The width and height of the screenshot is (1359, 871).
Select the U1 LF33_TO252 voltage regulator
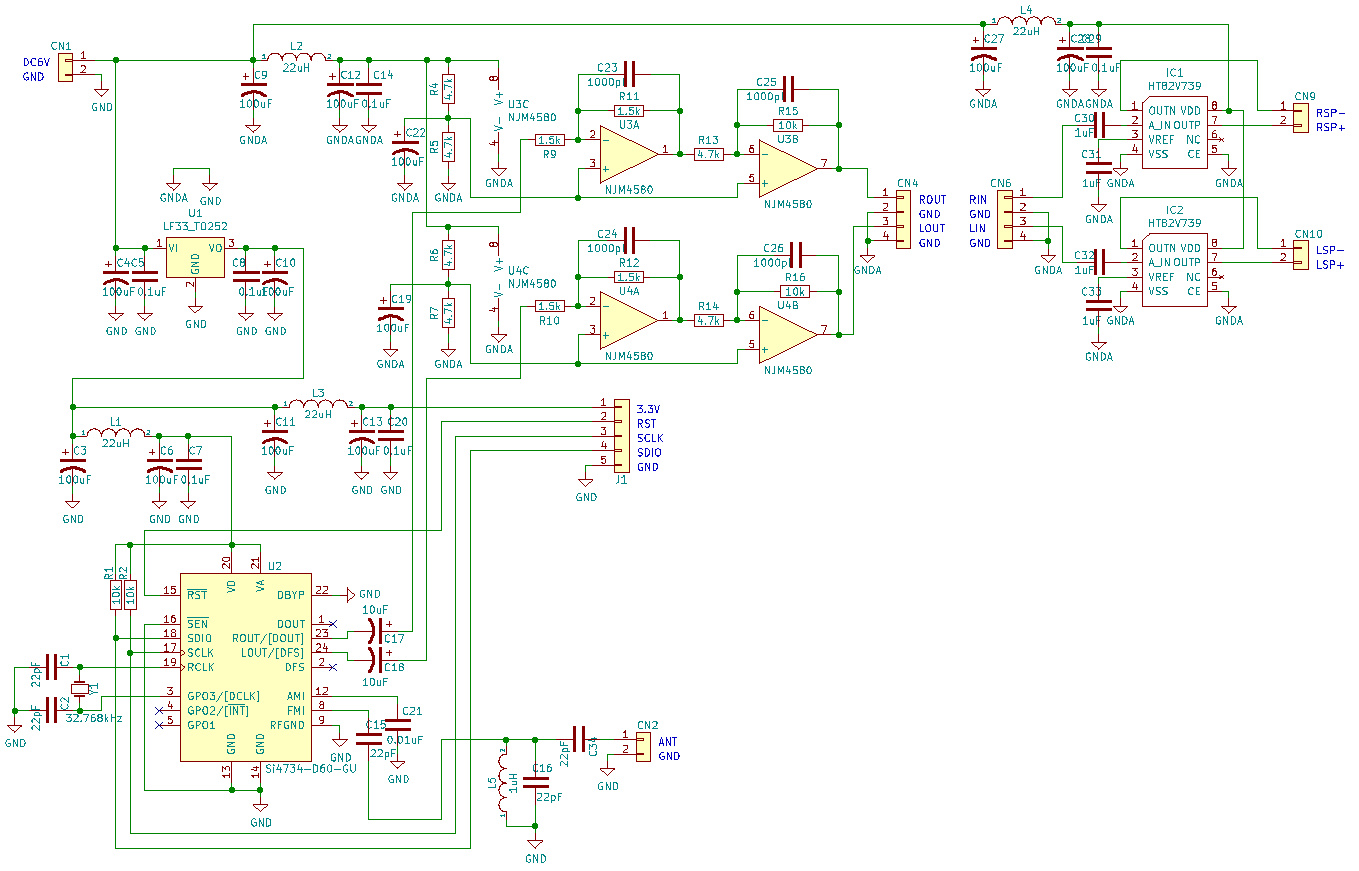coord(195,259)
